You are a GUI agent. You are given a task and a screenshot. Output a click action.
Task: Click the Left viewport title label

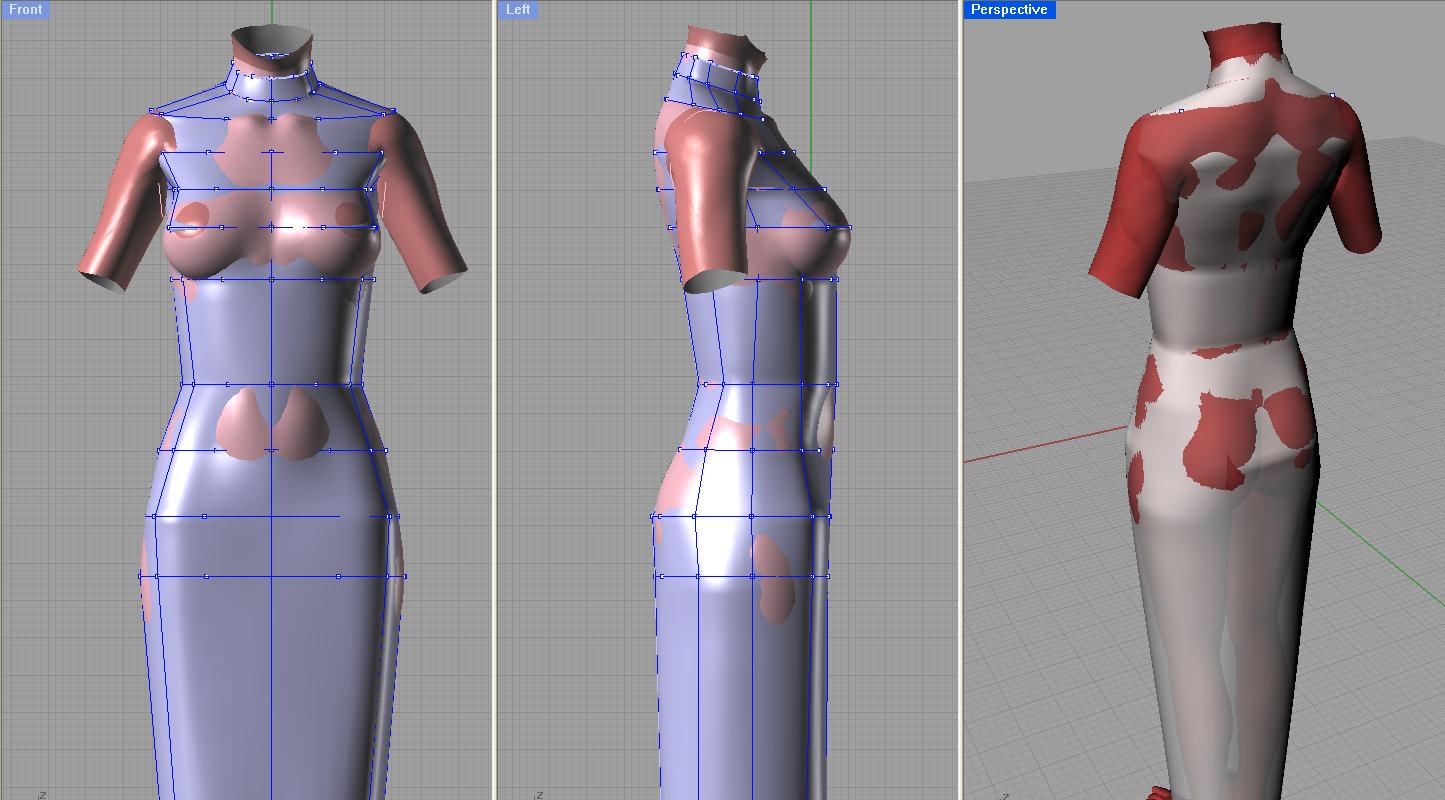click(518, 10)
